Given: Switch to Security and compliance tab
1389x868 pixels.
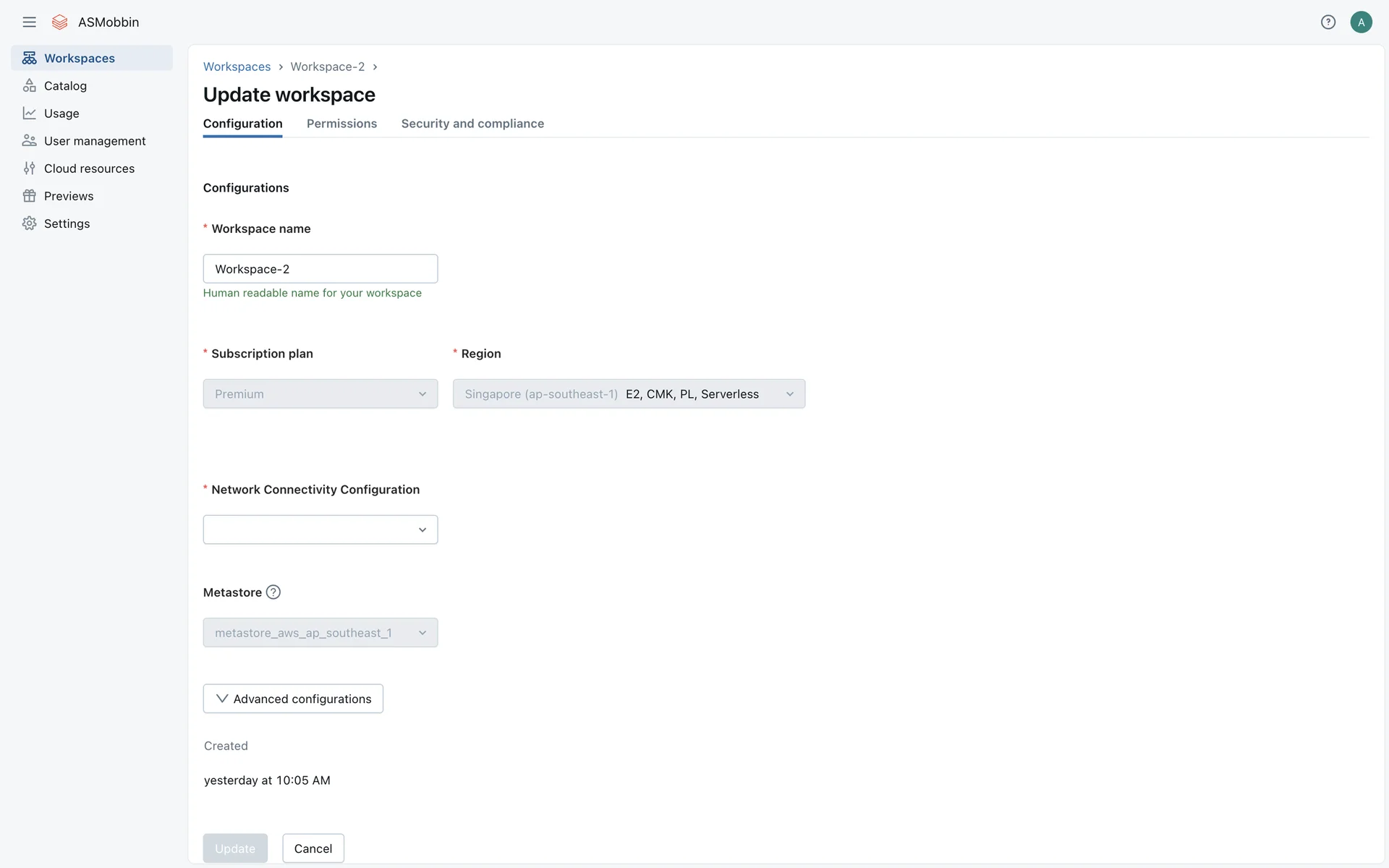Looking at the screenshot, I should (x=472, y=124).
